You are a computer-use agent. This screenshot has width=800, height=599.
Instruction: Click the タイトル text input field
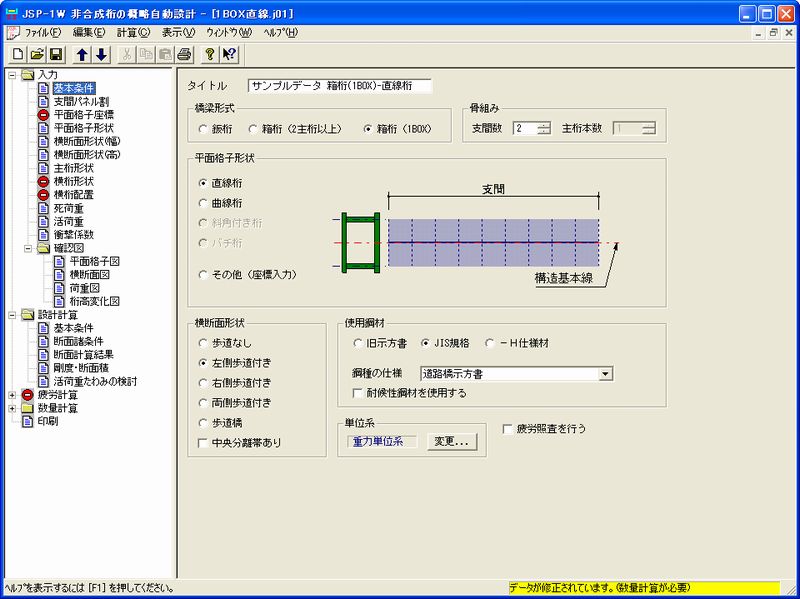(339, 86)
